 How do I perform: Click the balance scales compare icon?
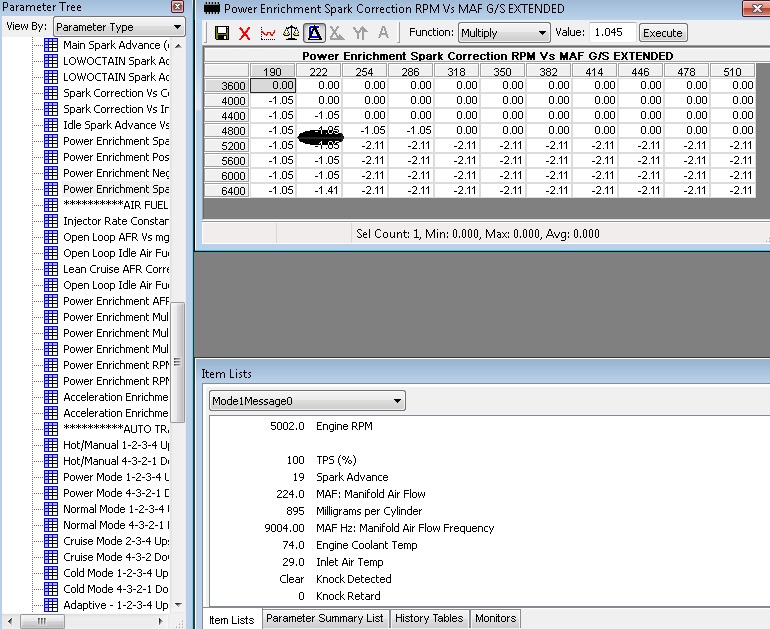pyautogui.click(x=291, y=33)
